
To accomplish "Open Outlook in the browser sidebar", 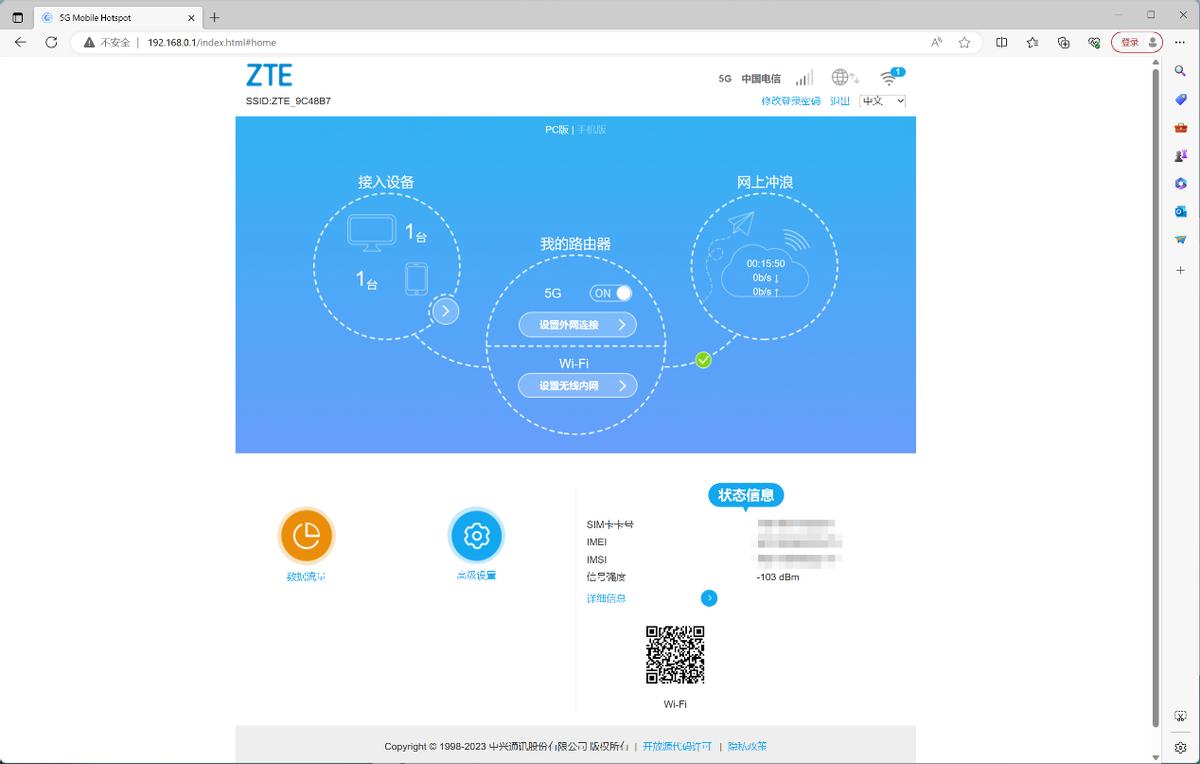I will tap(1181, 211).
